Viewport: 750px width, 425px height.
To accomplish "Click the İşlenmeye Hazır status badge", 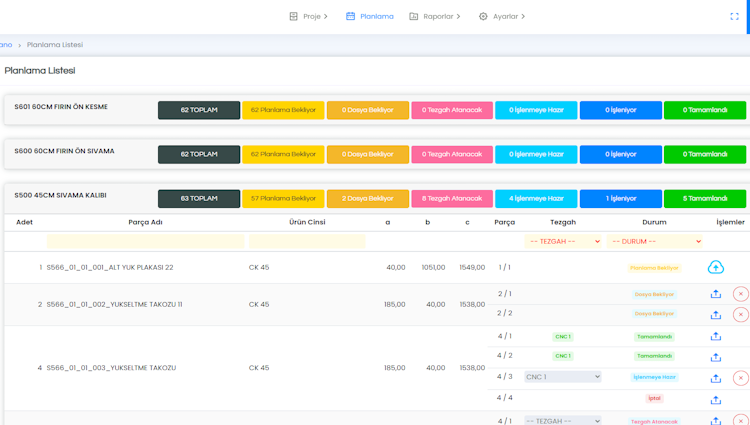I will (654, 377).
